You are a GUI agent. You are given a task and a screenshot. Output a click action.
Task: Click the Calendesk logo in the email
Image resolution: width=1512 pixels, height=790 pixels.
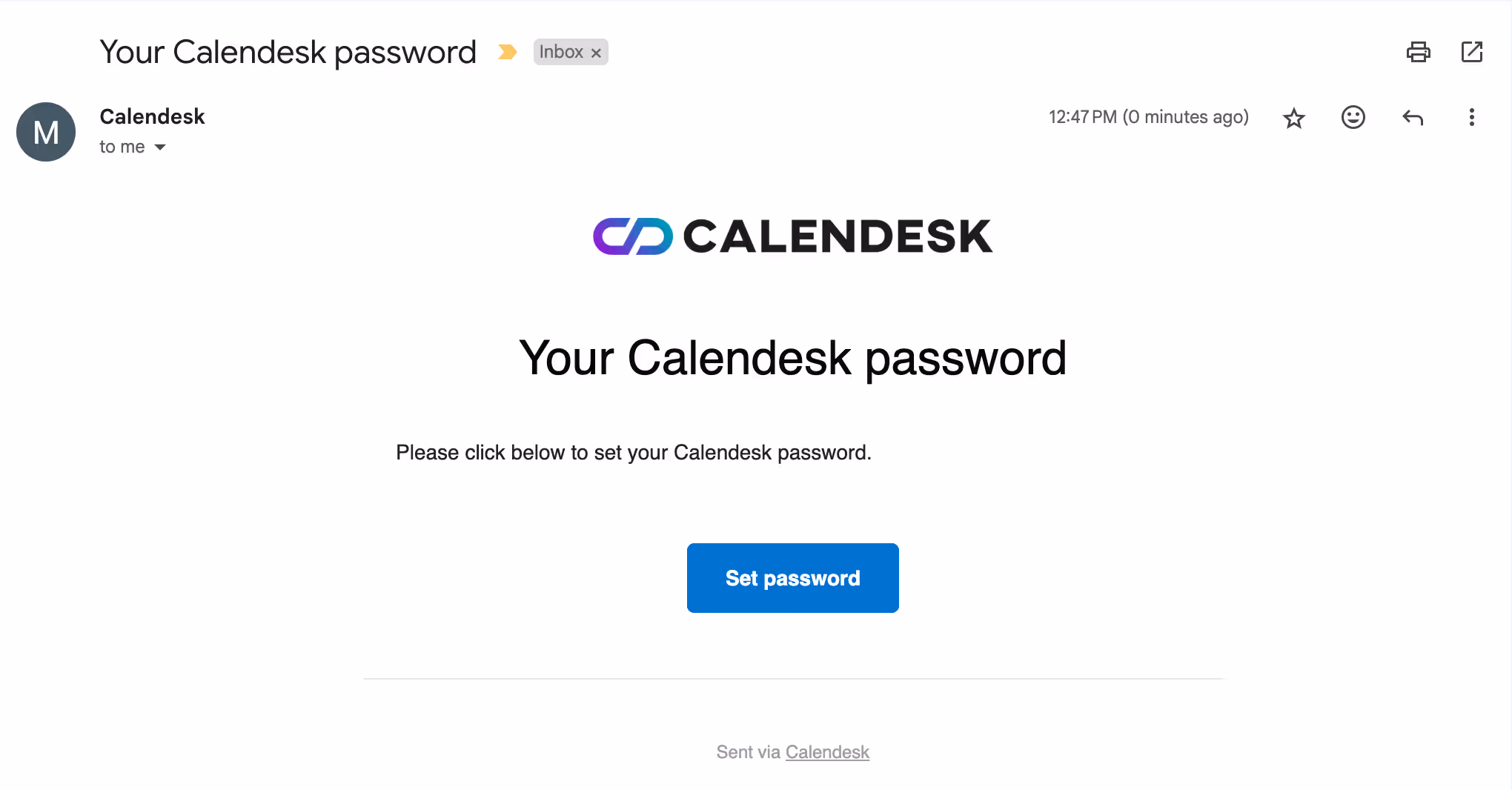point(792,236)
